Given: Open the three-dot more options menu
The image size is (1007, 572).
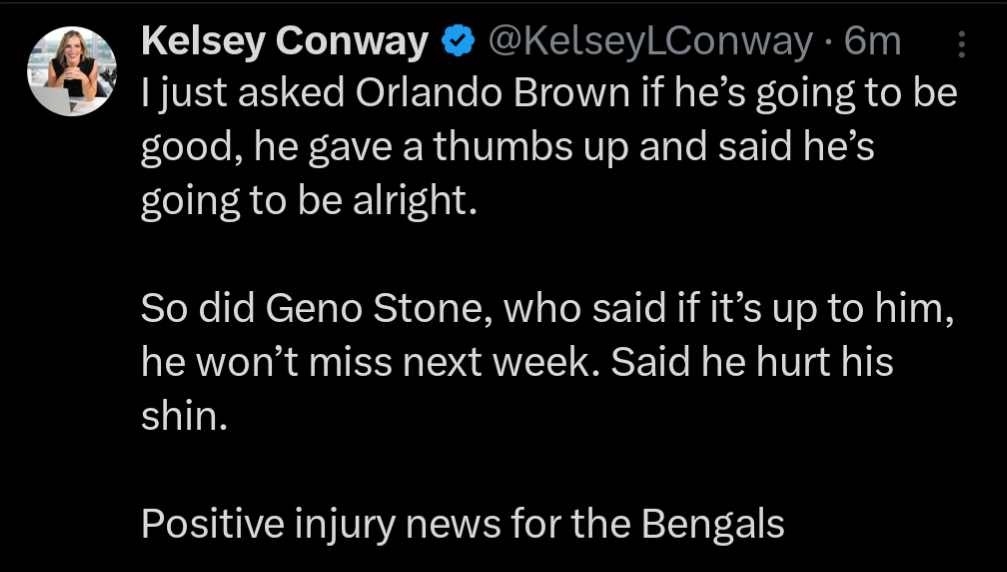Looking at the screenshot, I should coord(961,44).
